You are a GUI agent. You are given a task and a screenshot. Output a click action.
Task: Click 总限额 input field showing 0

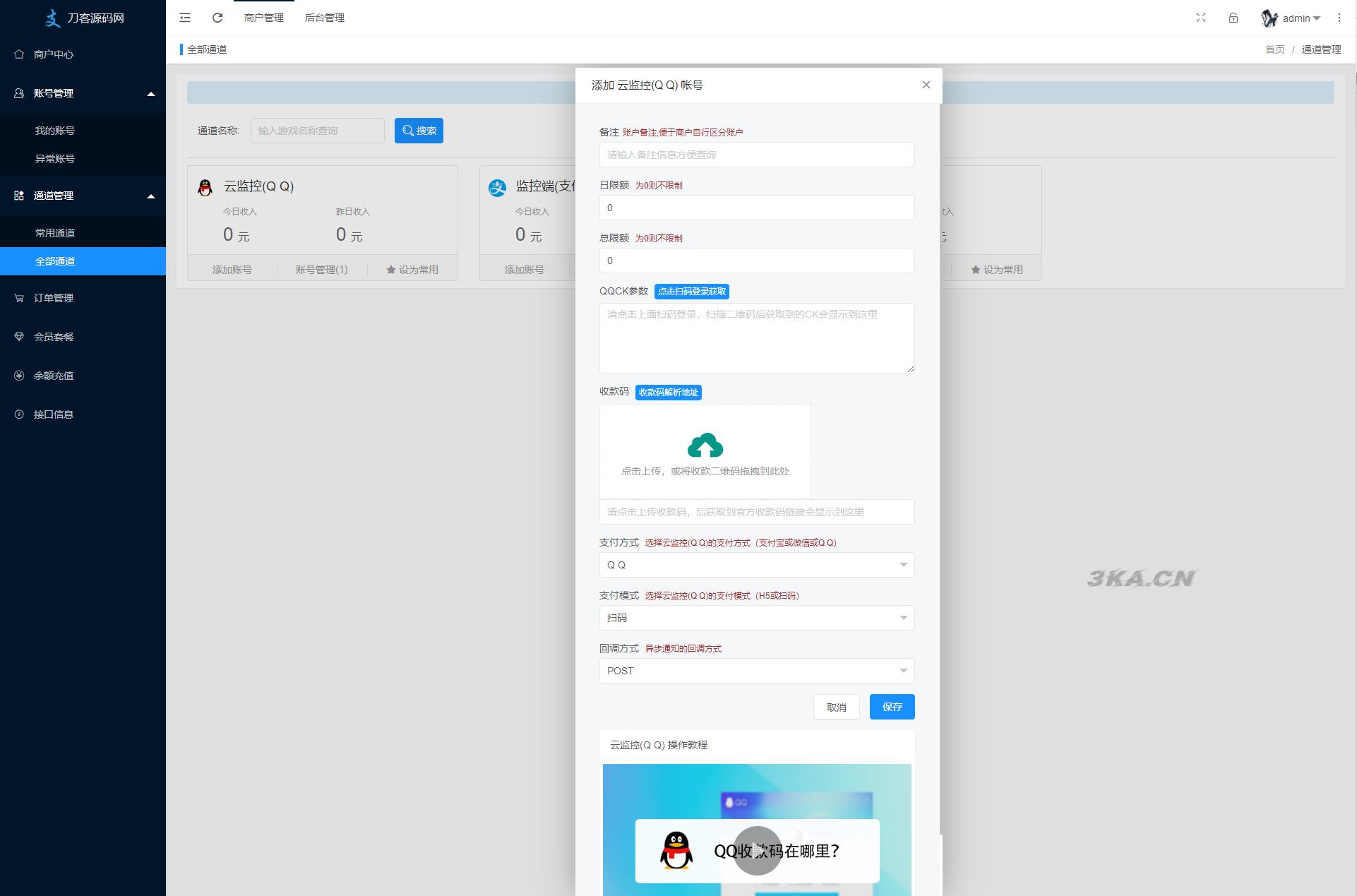click(x=757, y=261)
